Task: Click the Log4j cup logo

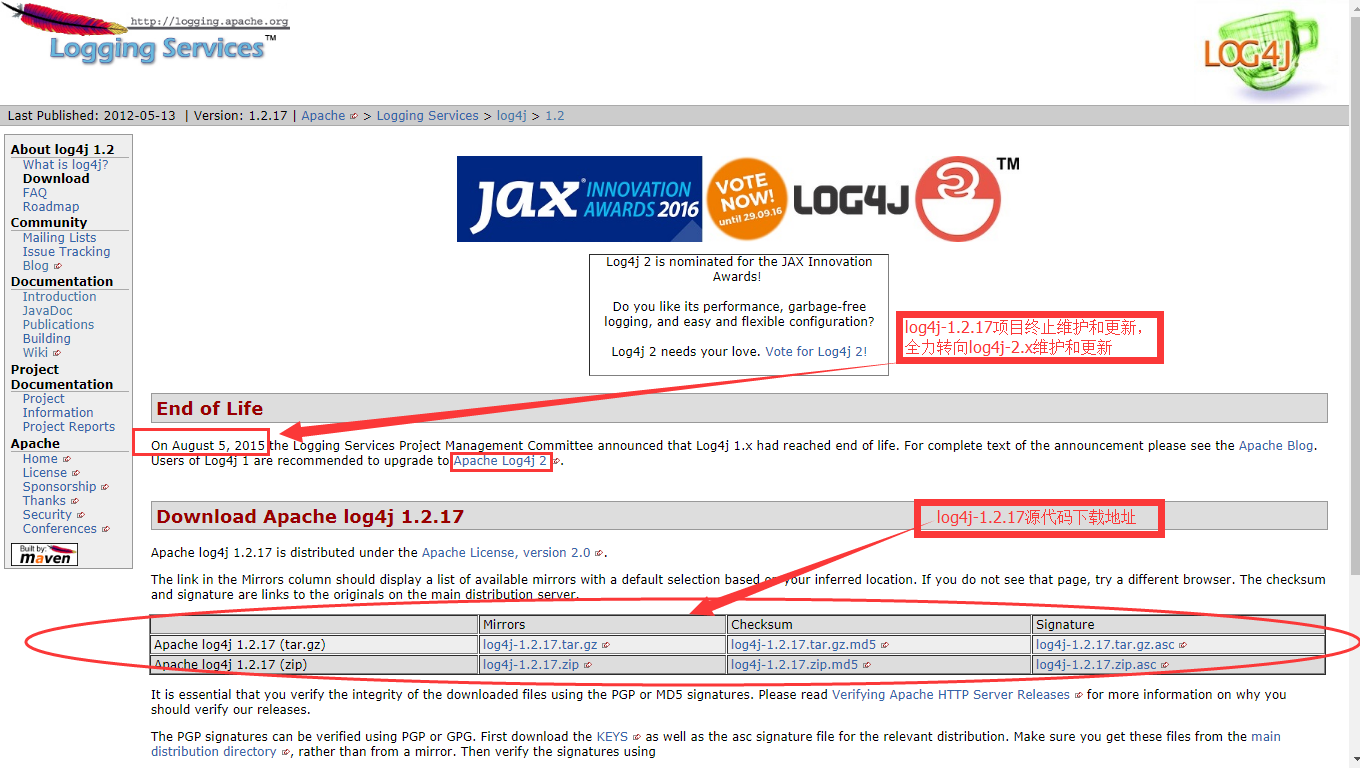Action: coord(1263,52)
